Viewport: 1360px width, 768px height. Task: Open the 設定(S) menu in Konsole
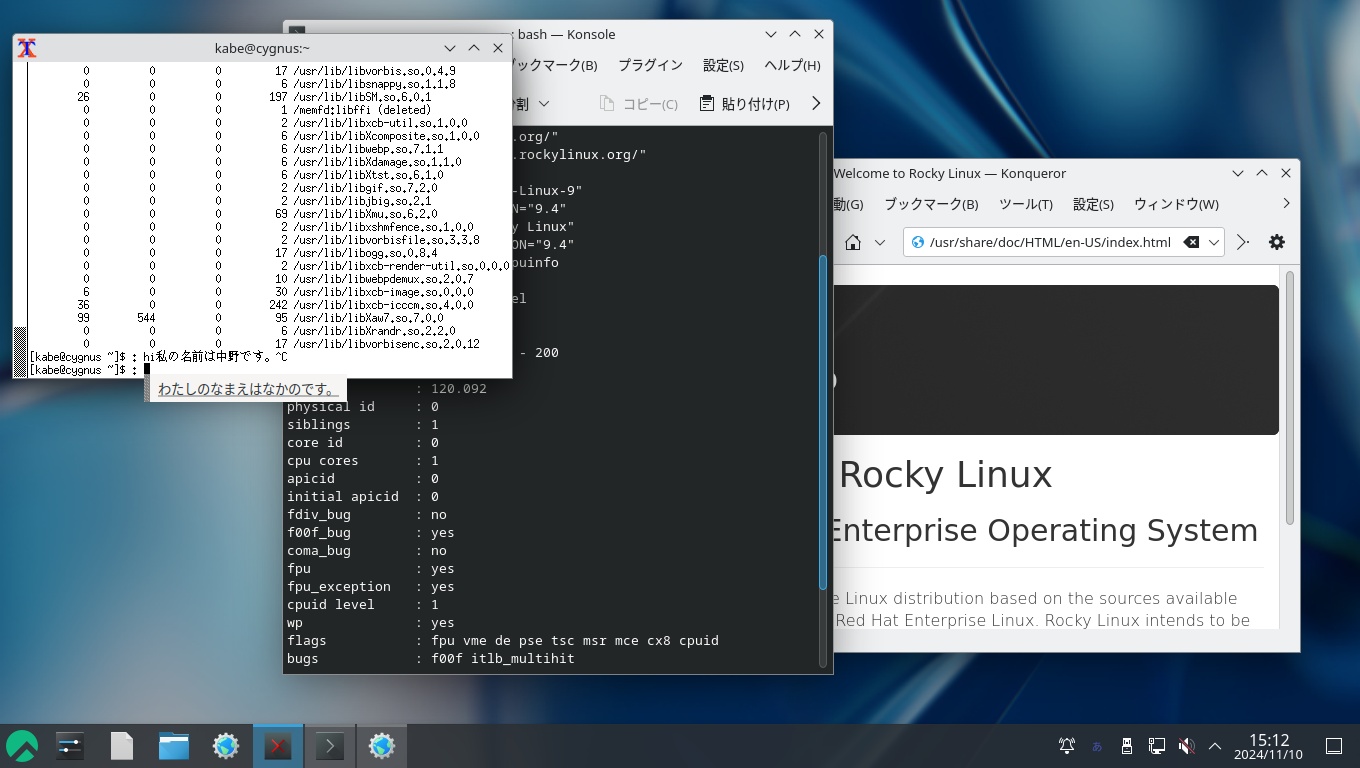tap(723, 65)
